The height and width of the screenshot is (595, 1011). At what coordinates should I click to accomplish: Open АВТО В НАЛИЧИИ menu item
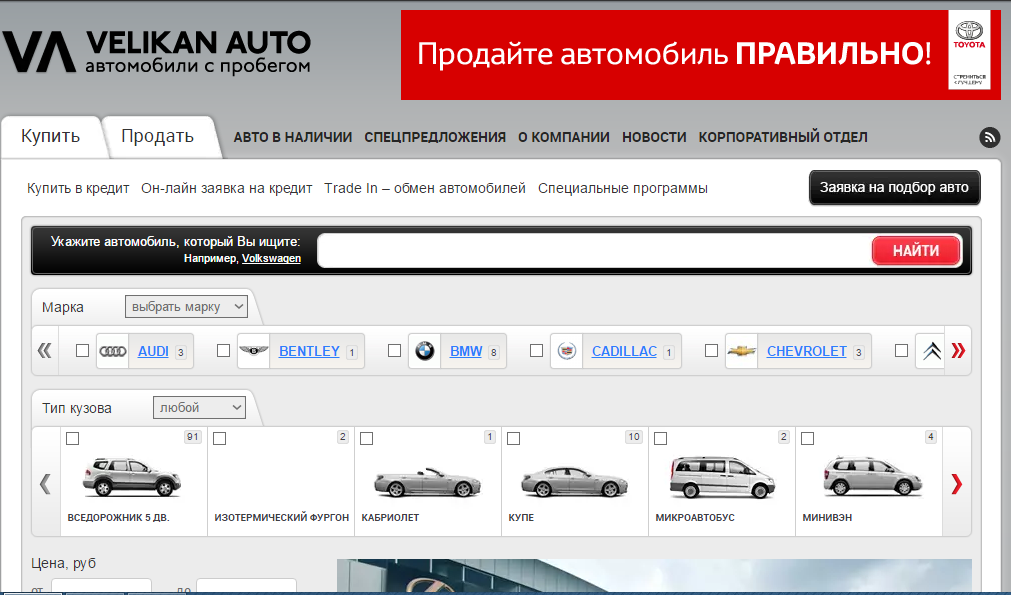coord(293,137)
